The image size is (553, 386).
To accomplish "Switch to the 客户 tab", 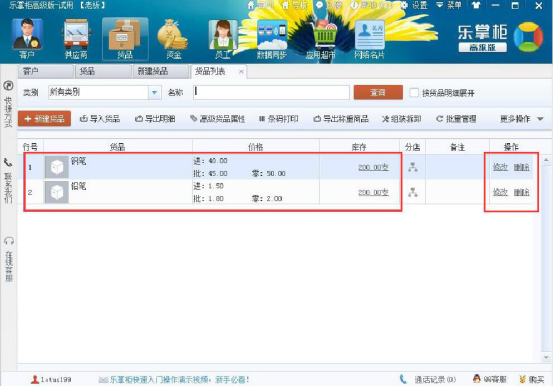I will [45, 72].
